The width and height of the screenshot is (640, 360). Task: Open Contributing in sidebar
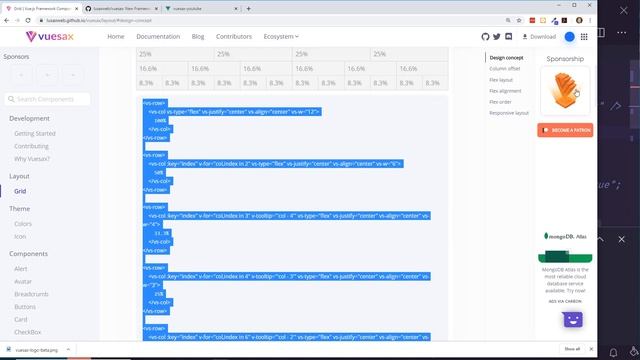coord(31,146)
